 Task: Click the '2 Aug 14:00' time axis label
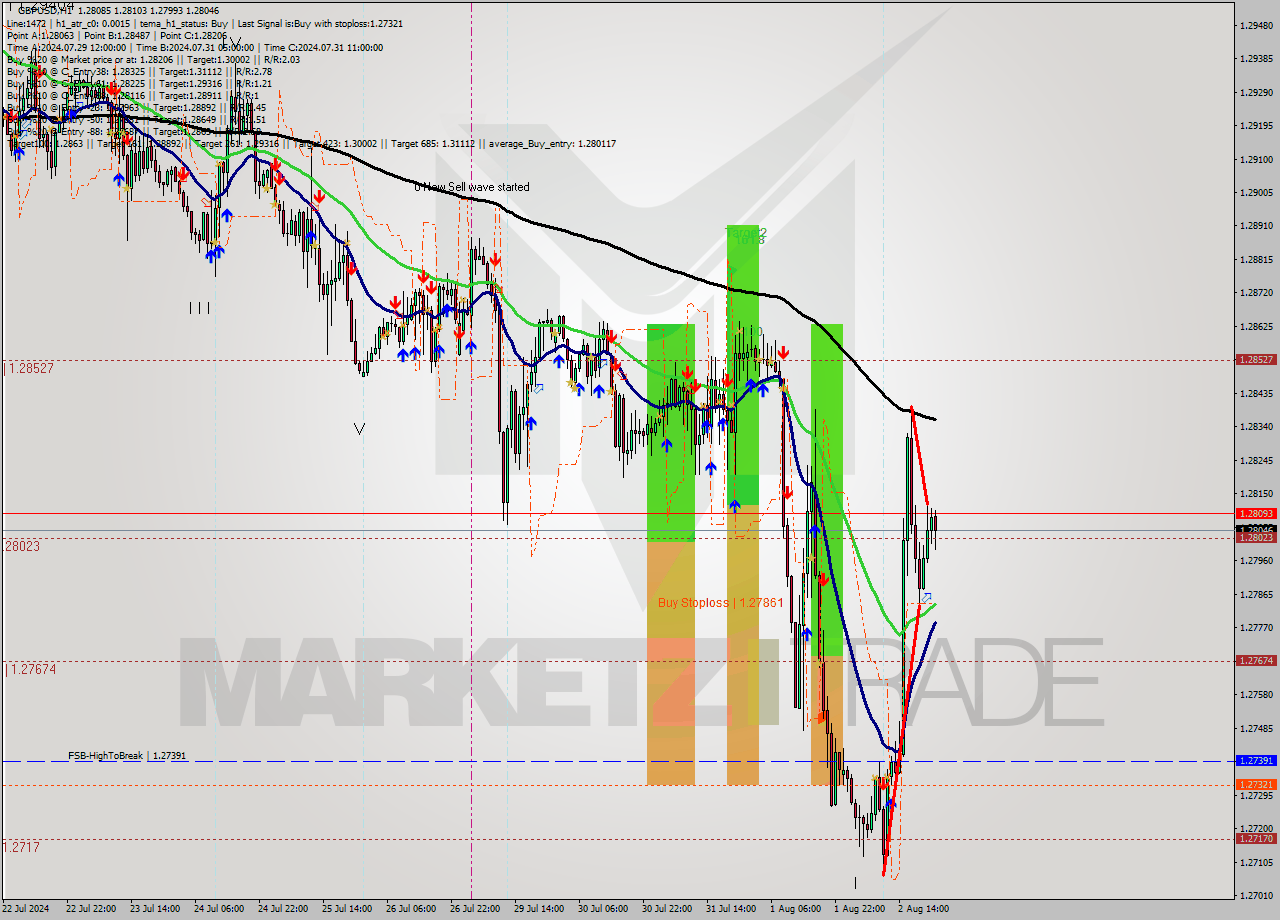(923, 909)
